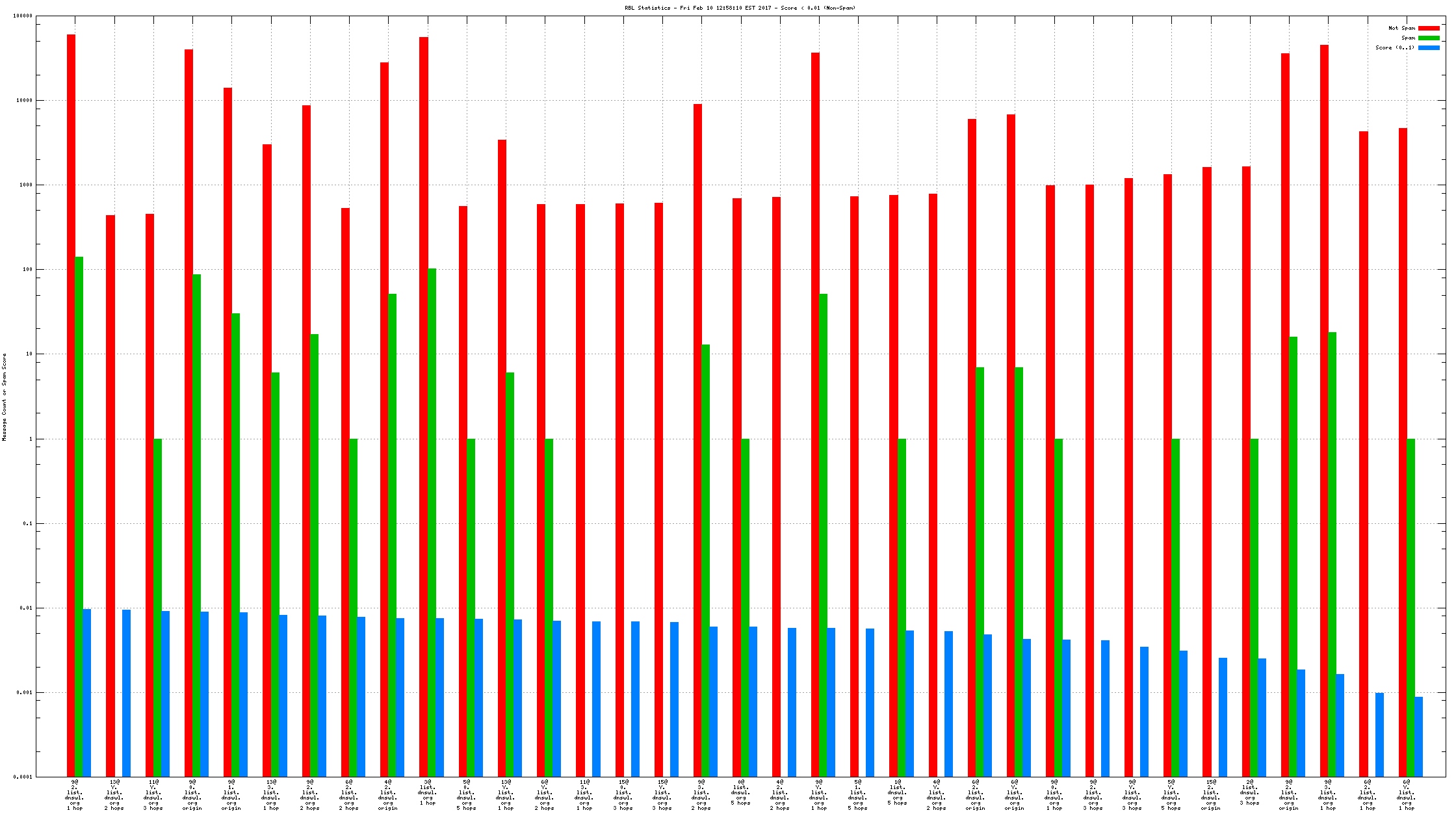The image size is (1456, 819).
Task: Click the 'Not Spam' legend text
Action: (1401, 29)
